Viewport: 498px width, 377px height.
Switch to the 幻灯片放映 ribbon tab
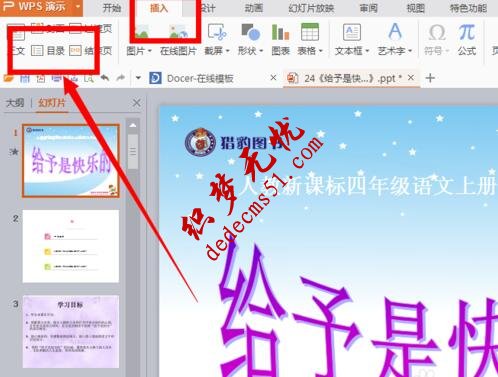(x=311, y=8)
